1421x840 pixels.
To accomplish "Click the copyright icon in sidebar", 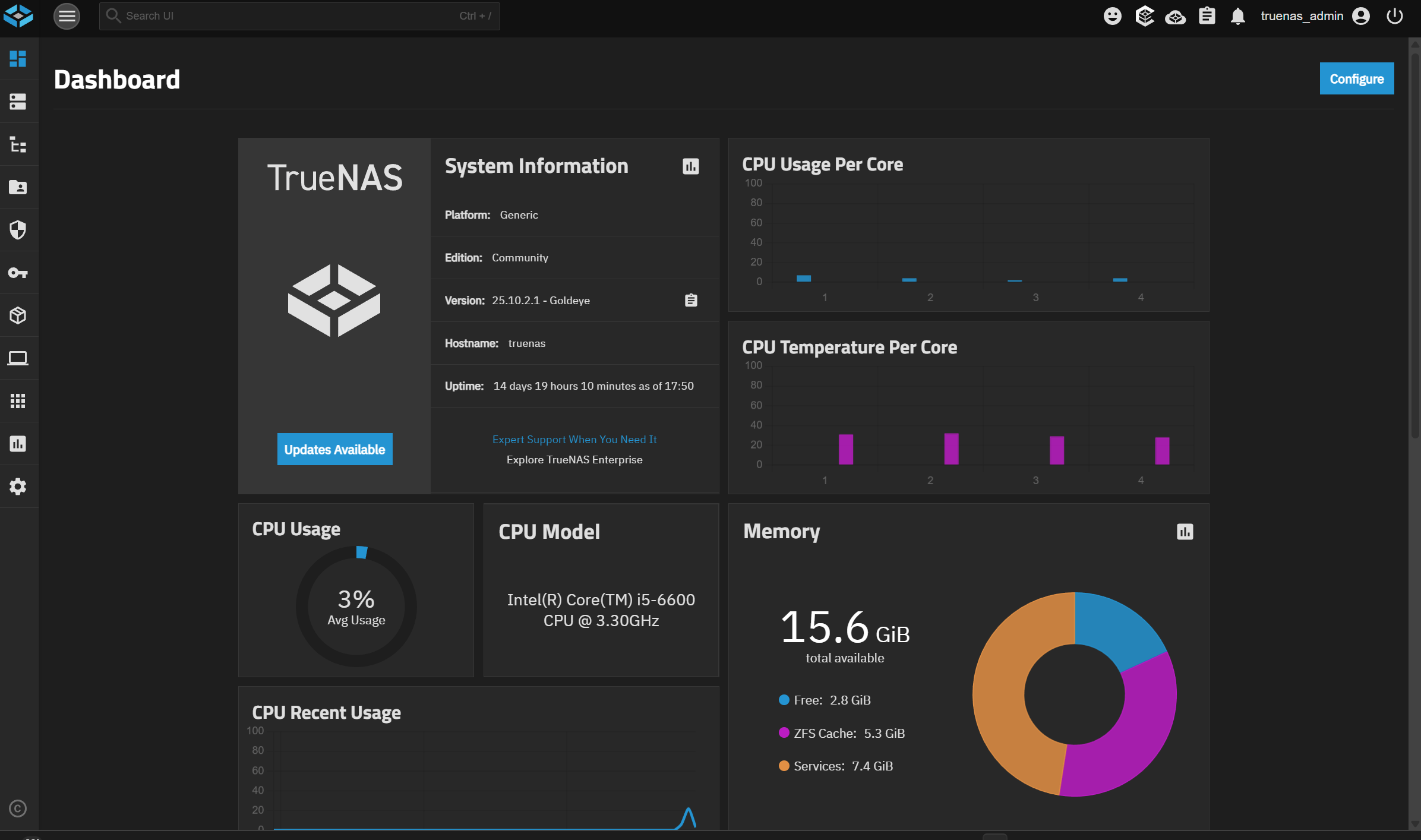I will point(18,809).
